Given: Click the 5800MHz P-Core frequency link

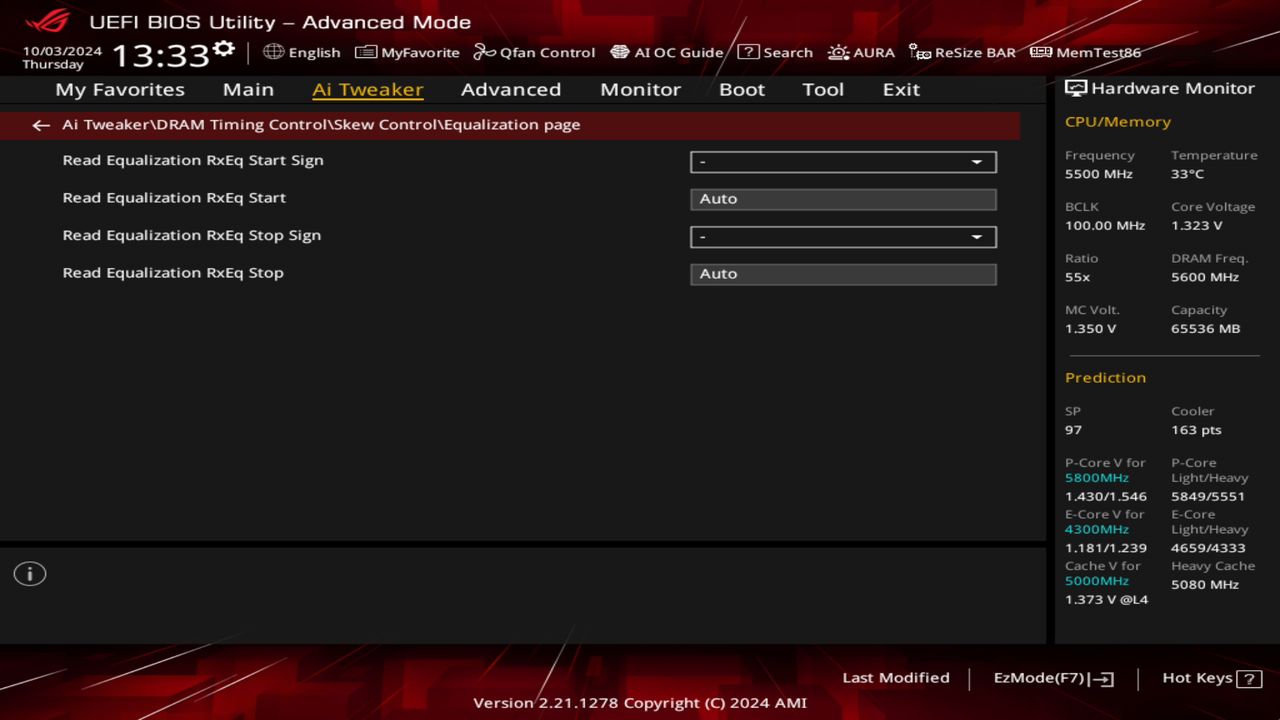Looking at the screenshot, I should click(1097, 478).
